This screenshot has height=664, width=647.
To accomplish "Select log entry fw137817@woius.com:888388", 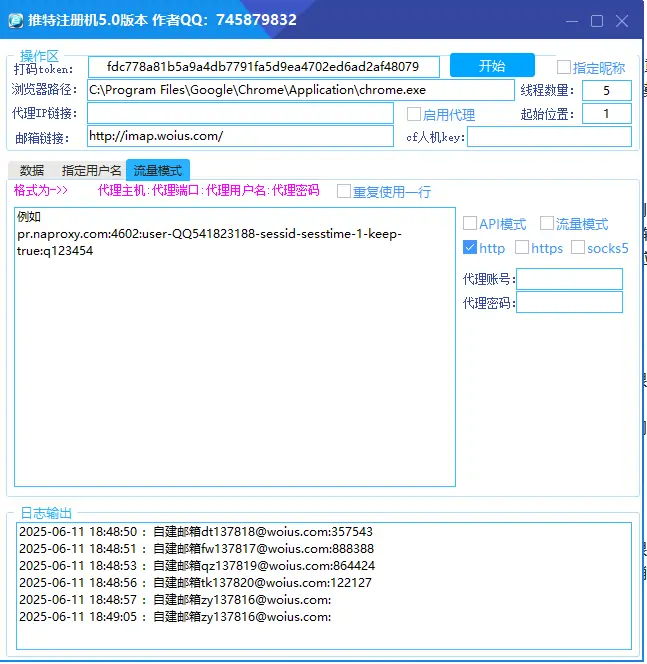I will click(196, 548).
